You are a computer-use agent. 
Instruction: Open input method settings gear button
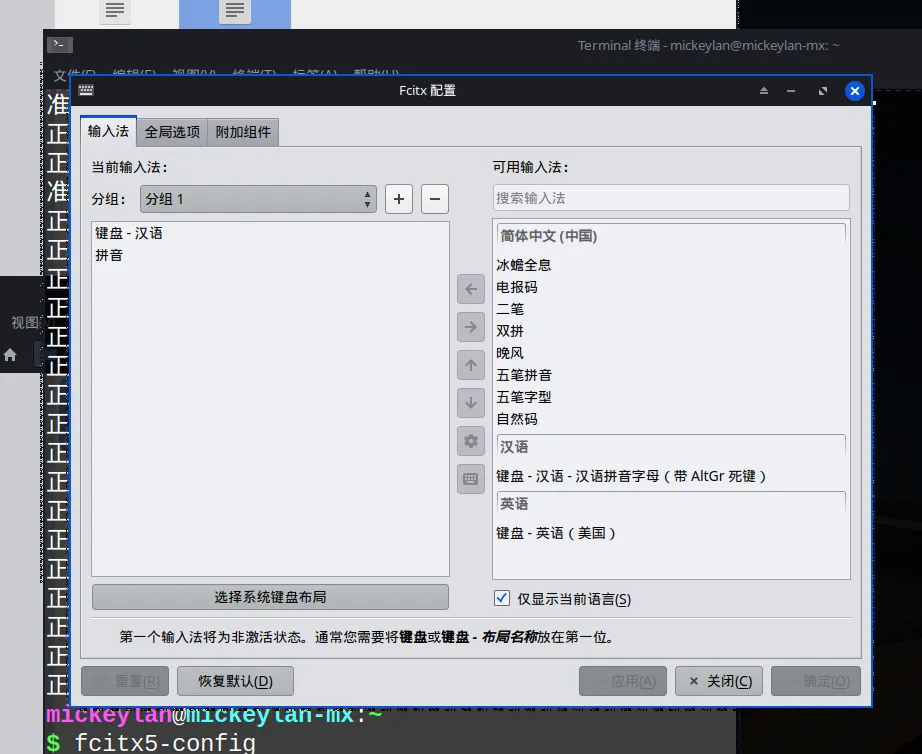470,441
